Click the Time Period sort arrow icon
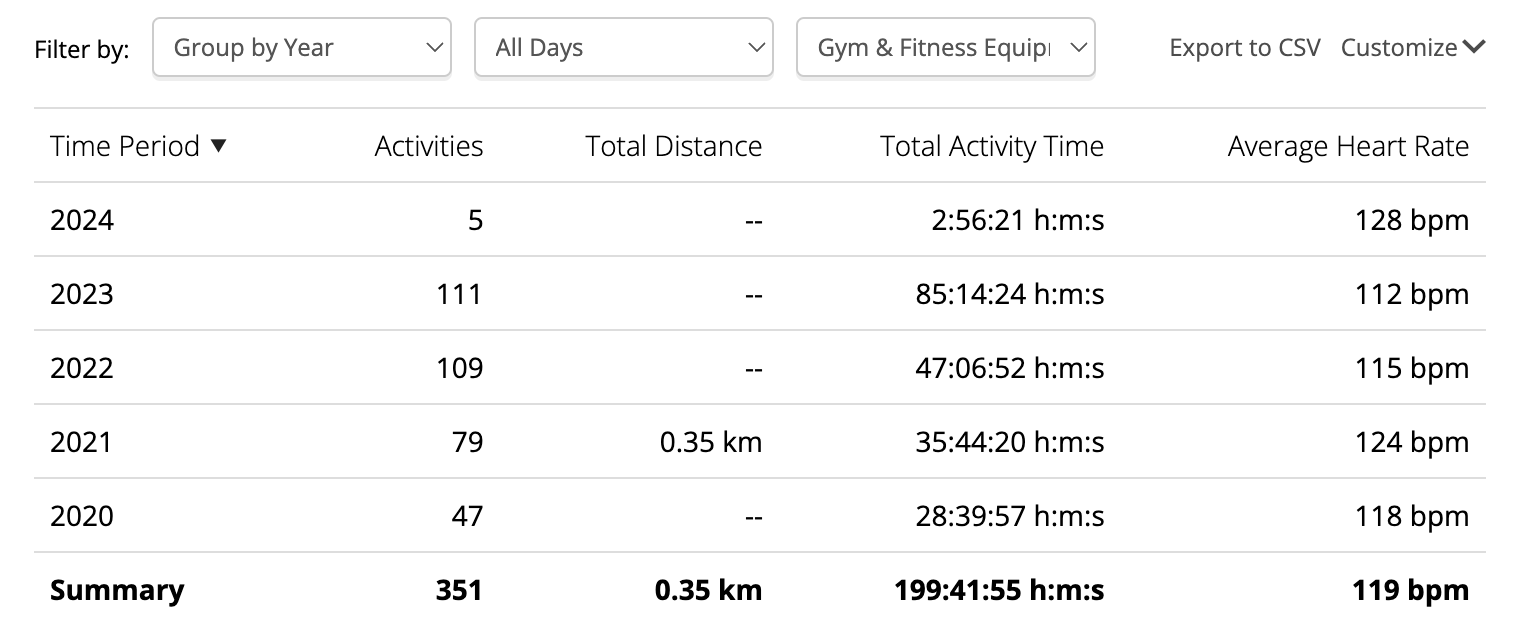Viewport: 1532px width, 640px height. (x=219, y=146)
